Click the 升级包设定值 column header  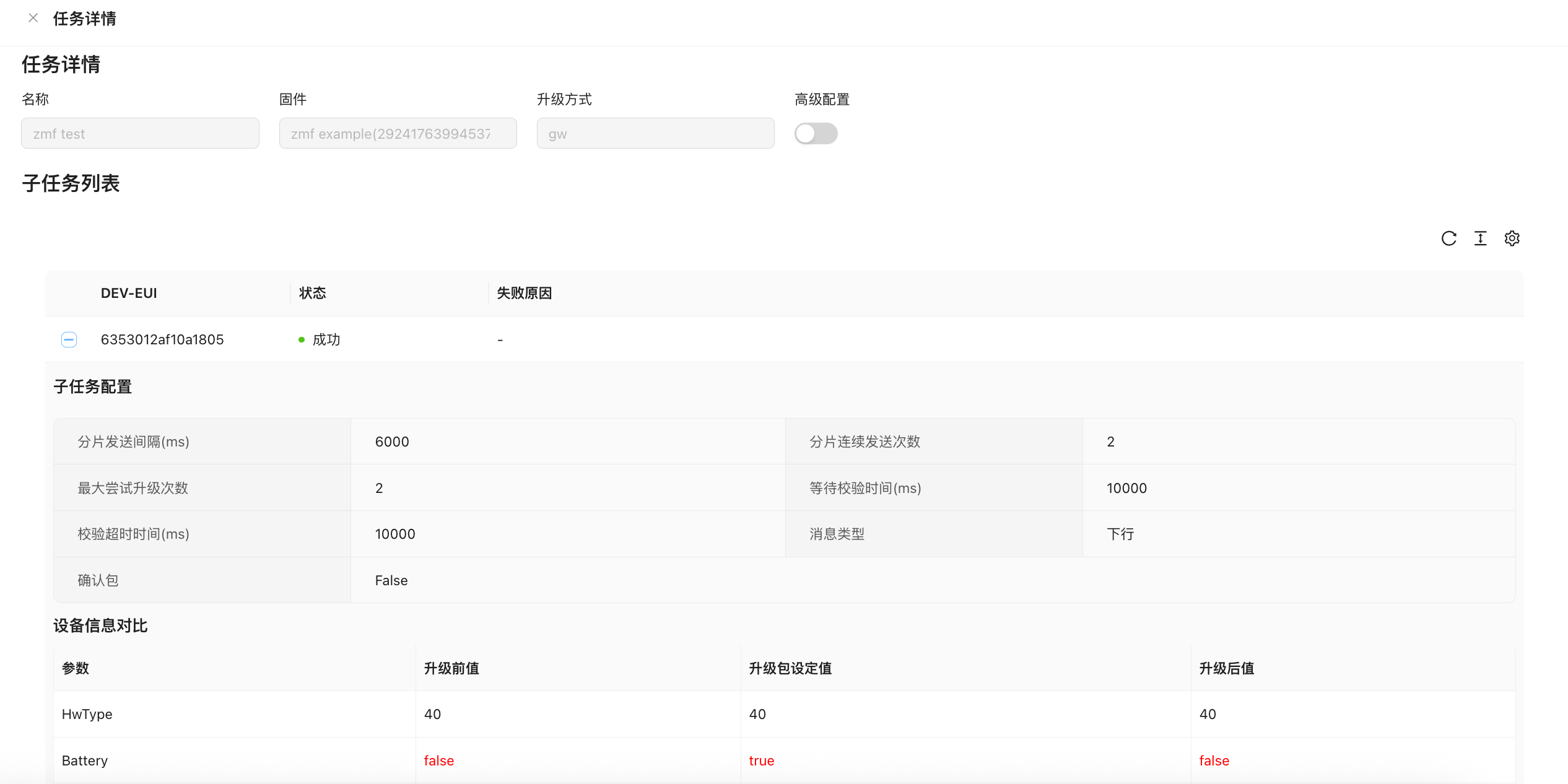click(x=790, y=668)
